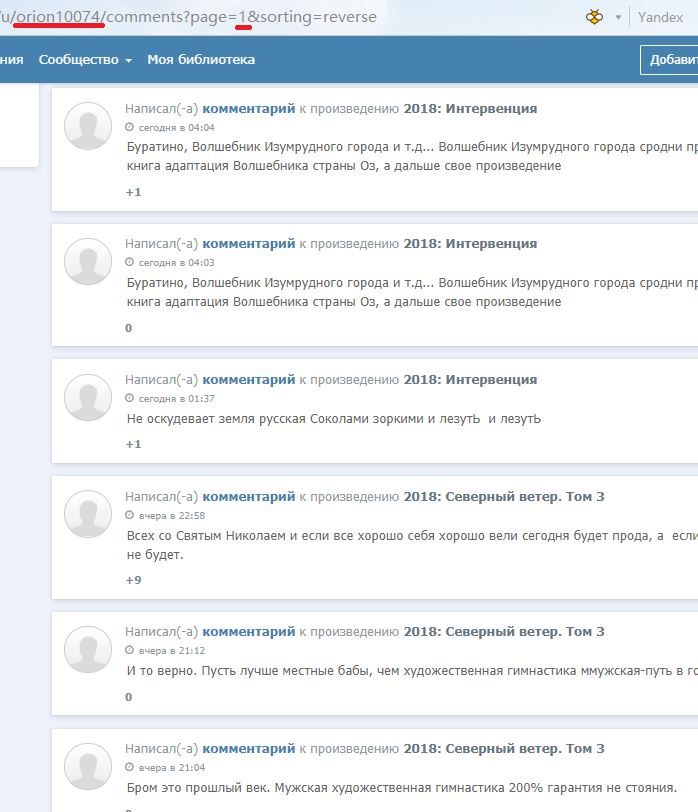Click the avatar of the 01:37 comment
698x812 pixels.
pos(88,398)
